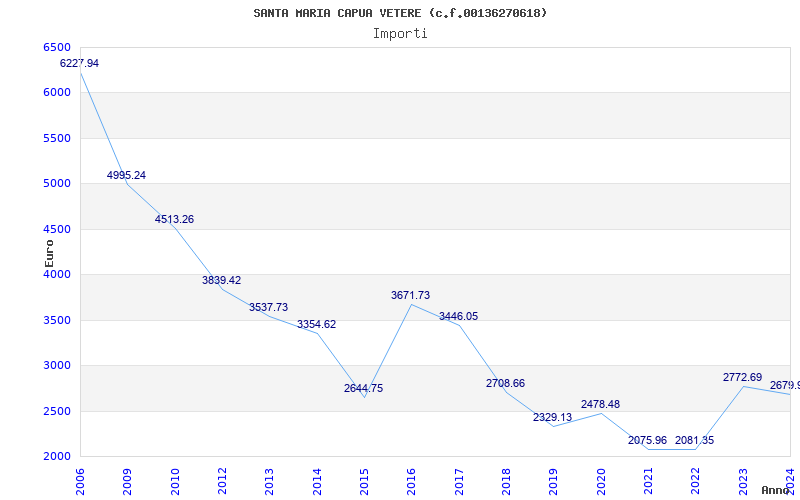The image size is (800, 500).
Task: Select the 6227.94 data label
Action: click(80, 63)
